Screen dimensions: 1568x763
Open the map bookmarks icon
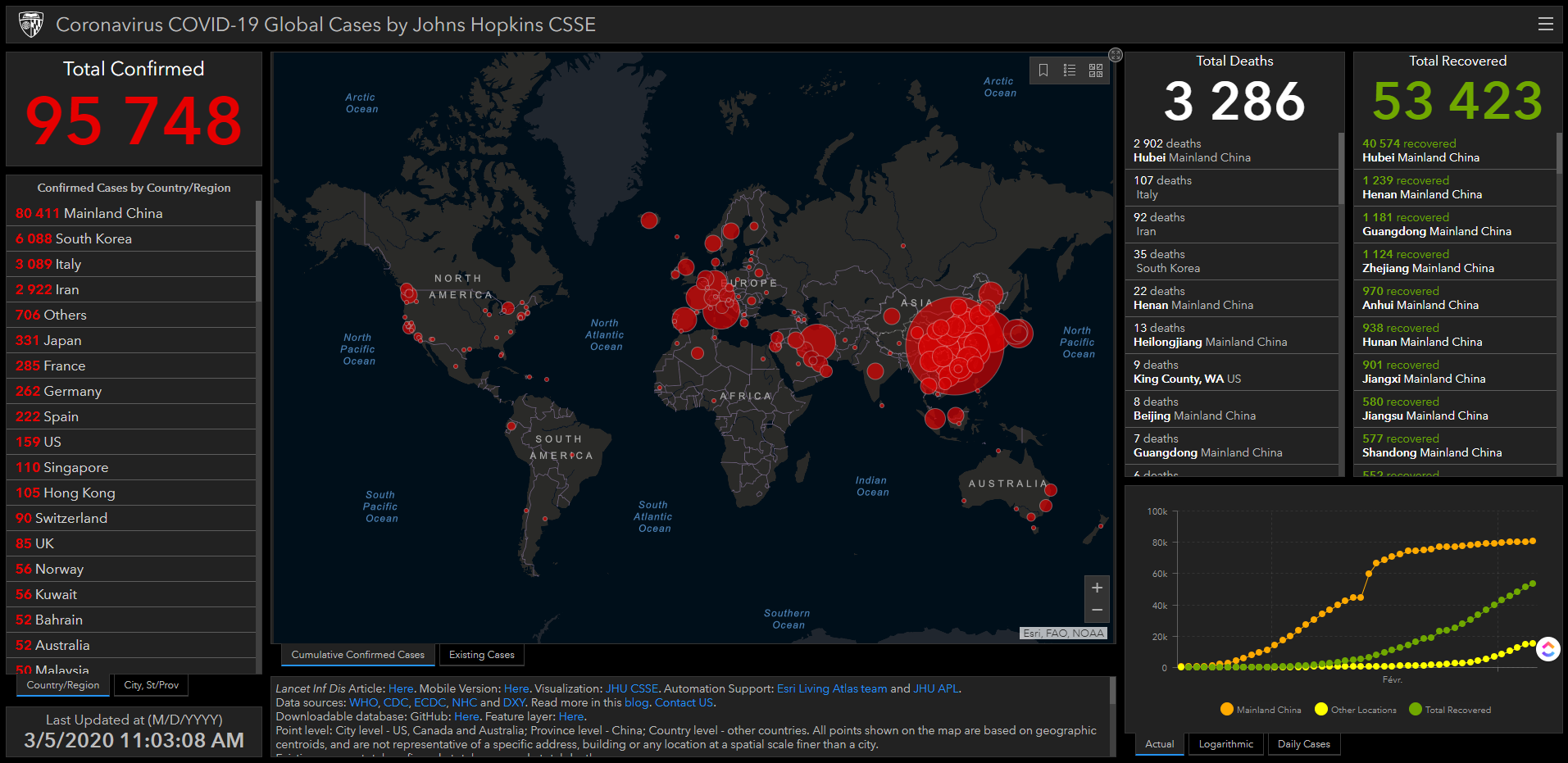click(1043, 70)
